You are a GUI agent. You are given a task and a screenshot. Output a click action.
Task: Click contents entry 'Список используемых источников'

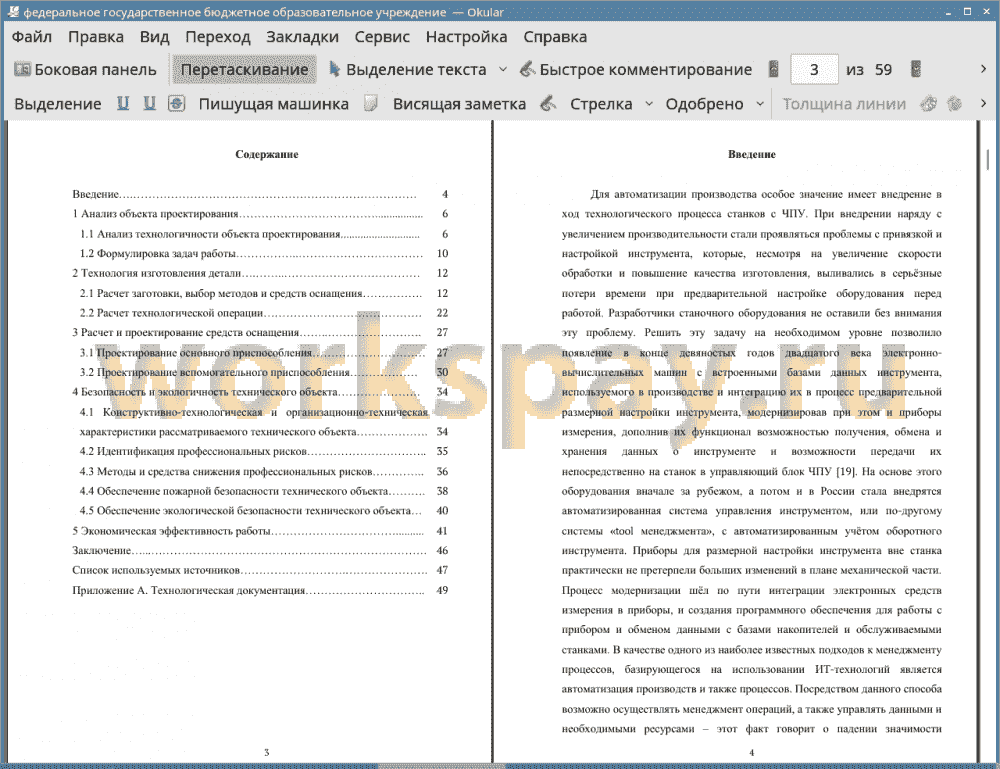[x=260, y=570]
